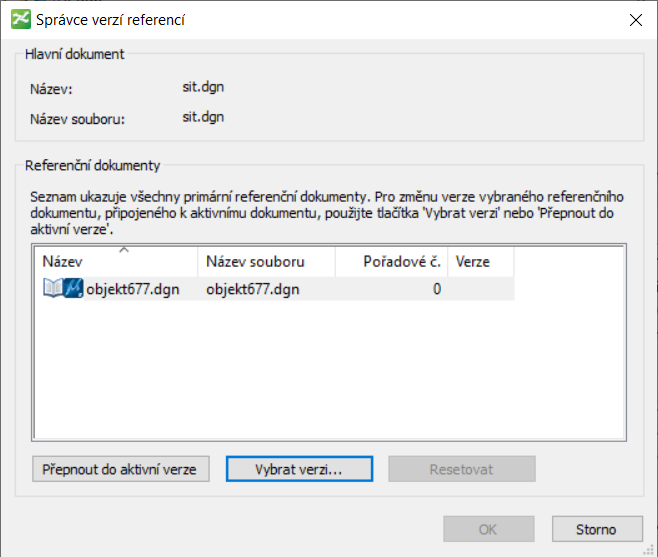Image resolution: width=658 pixels, height=557 pixels.
Task: Click the blue DGN file-type icon in row
Action: (74, 290)
